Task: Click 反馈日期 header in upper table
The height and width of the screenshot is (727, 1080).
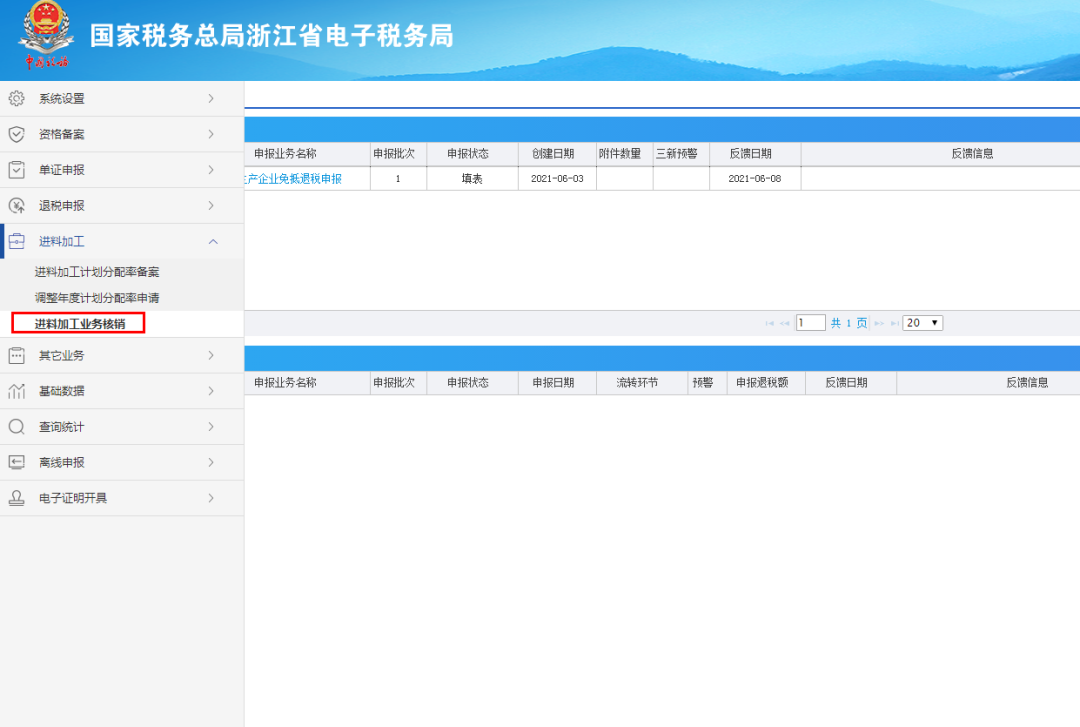Action: [751, 154]
